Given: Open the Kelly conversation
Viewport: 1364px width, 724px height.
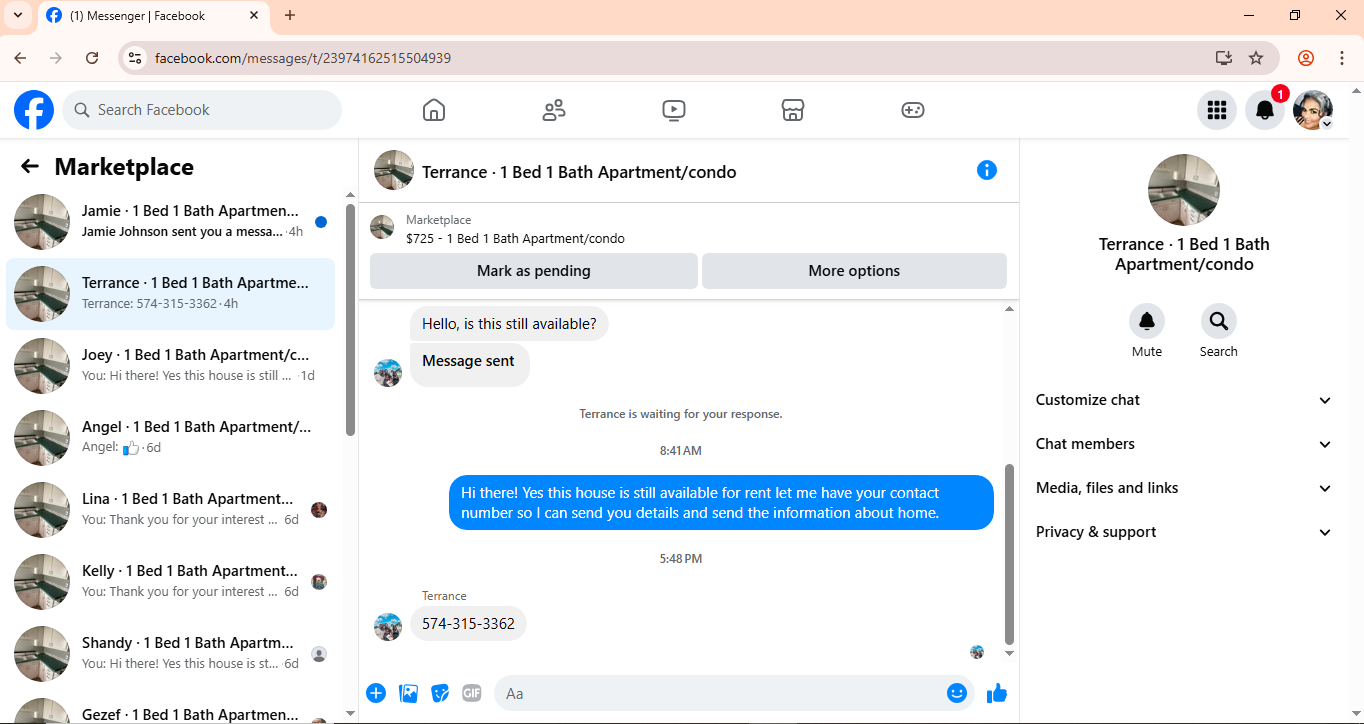Looking at the screenshot, I should point(171,582).
